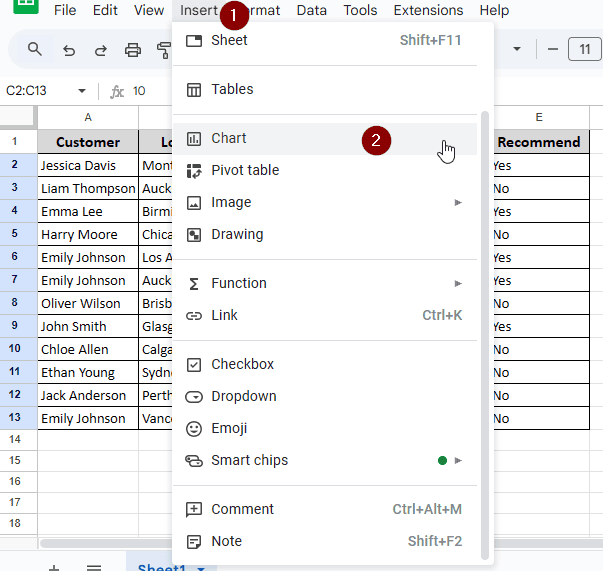Click the Emma Lee cell

click(x=88, y=212)
